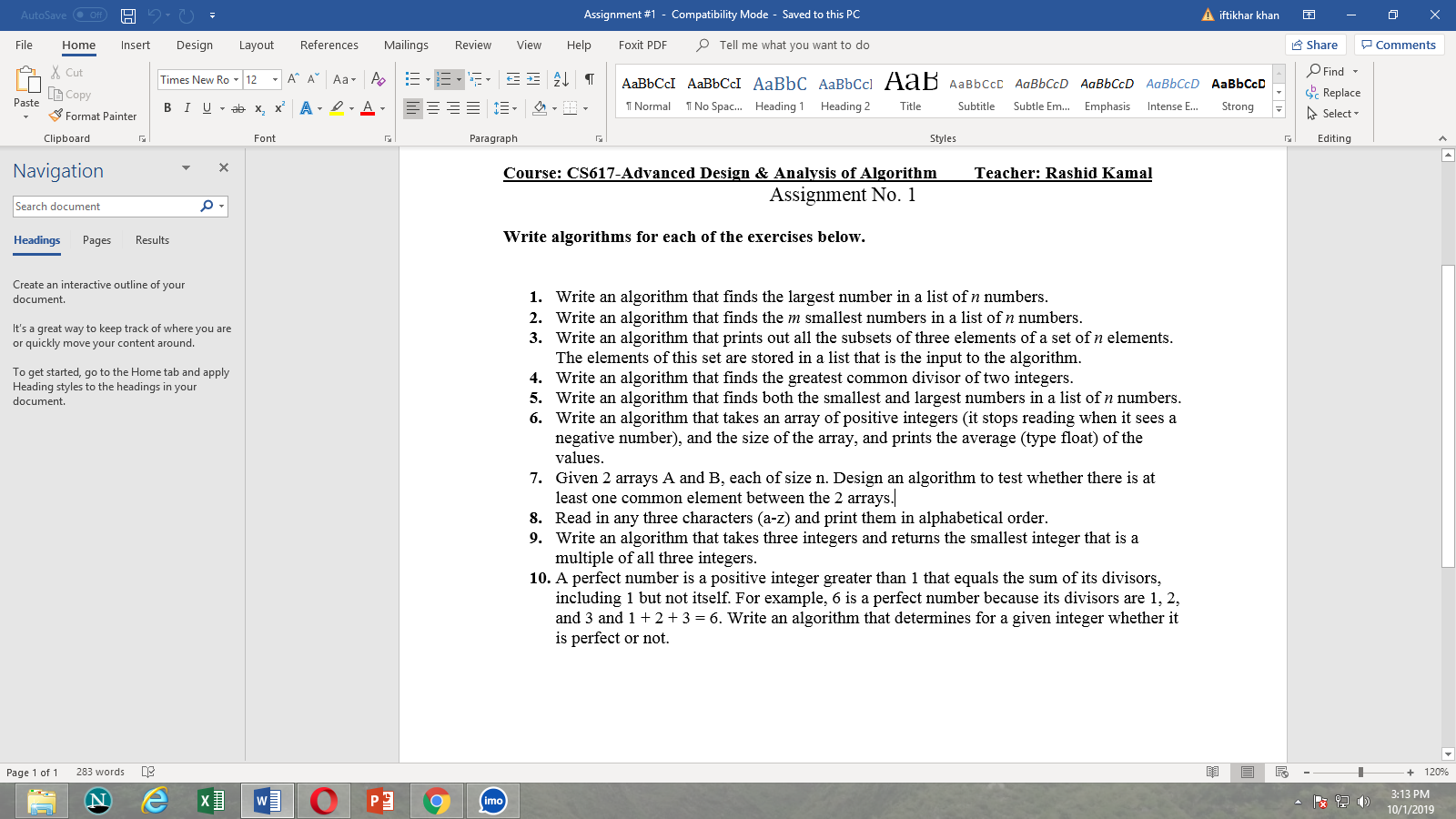
Task: Open the Review ribbon tab
Action: [x=473, y=44]
